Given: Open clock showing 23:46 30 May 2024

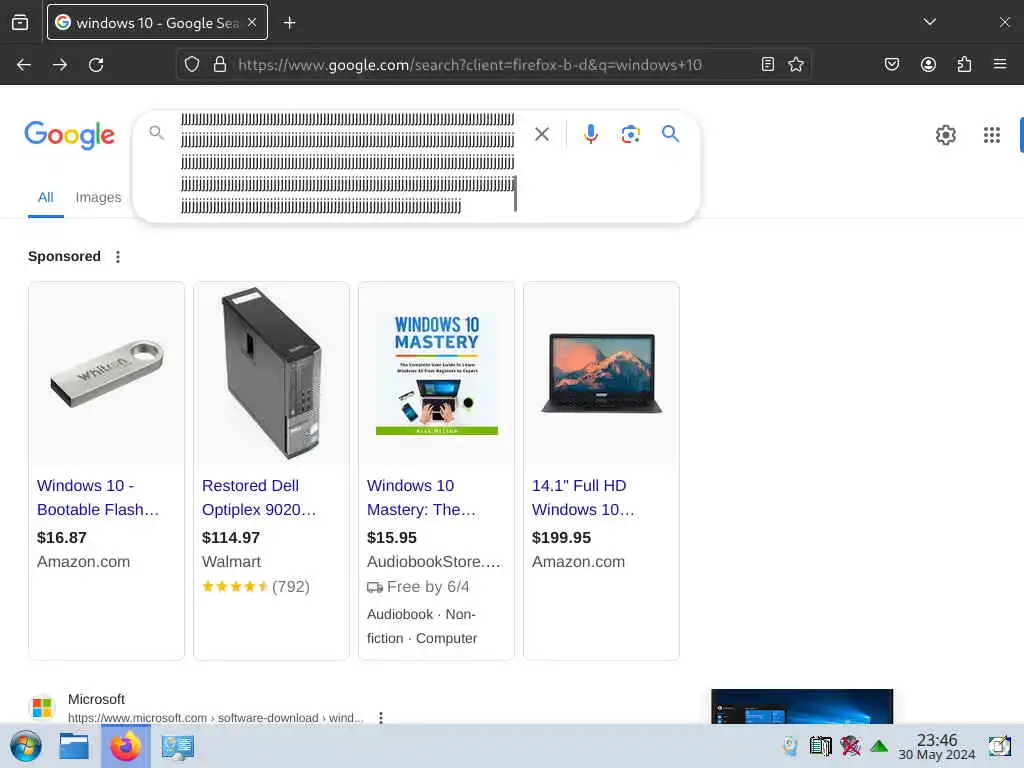Looking at the screenshot, I should pyautogui.click(x=936, y=747).
